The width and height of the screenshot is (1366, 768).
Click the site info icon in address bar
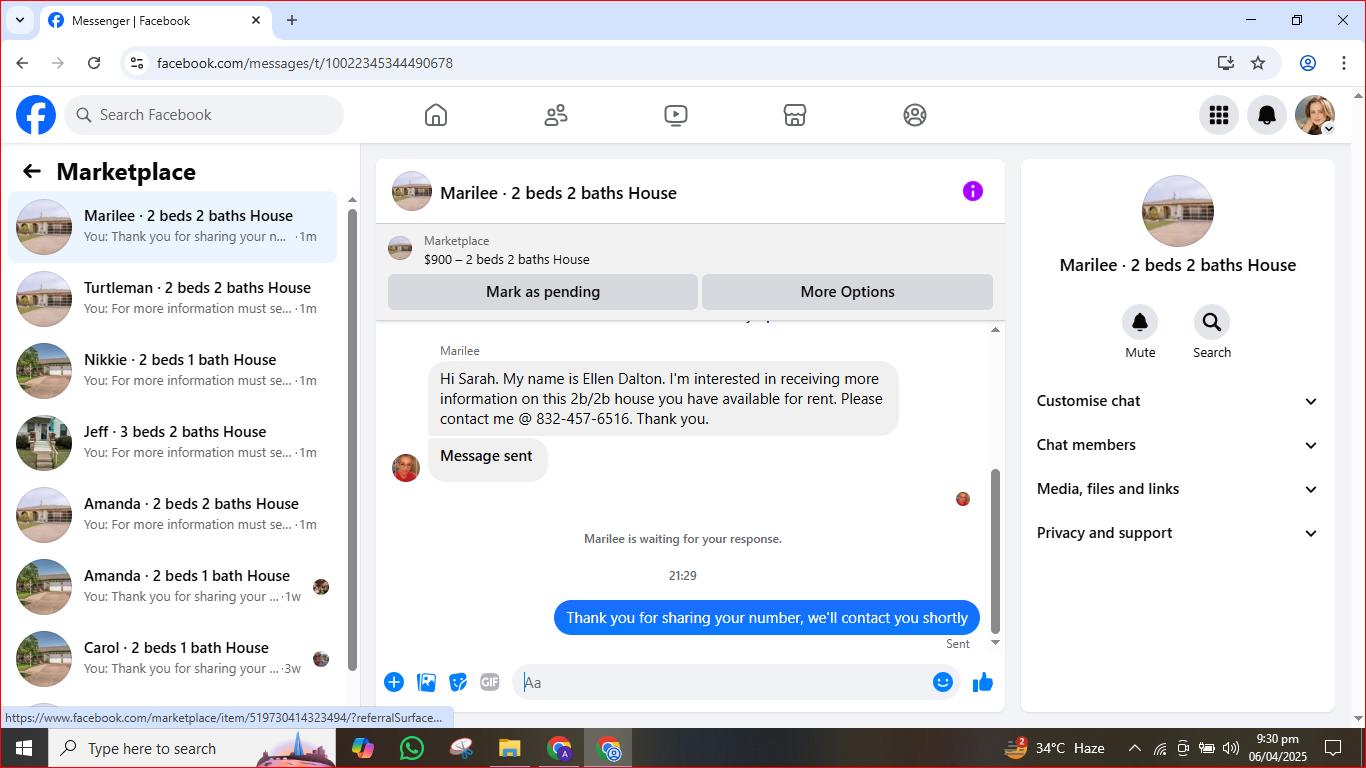click(138, 63)
